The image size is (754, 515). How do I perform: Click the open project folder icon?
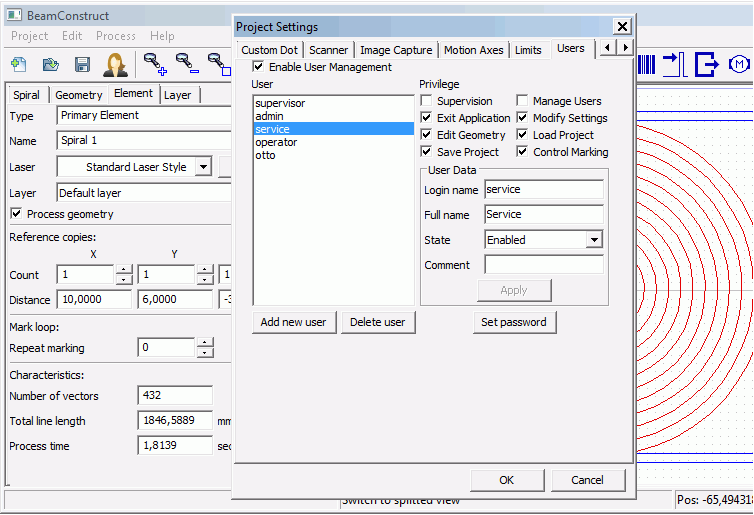pyautogui.click(x=50, y=64)
